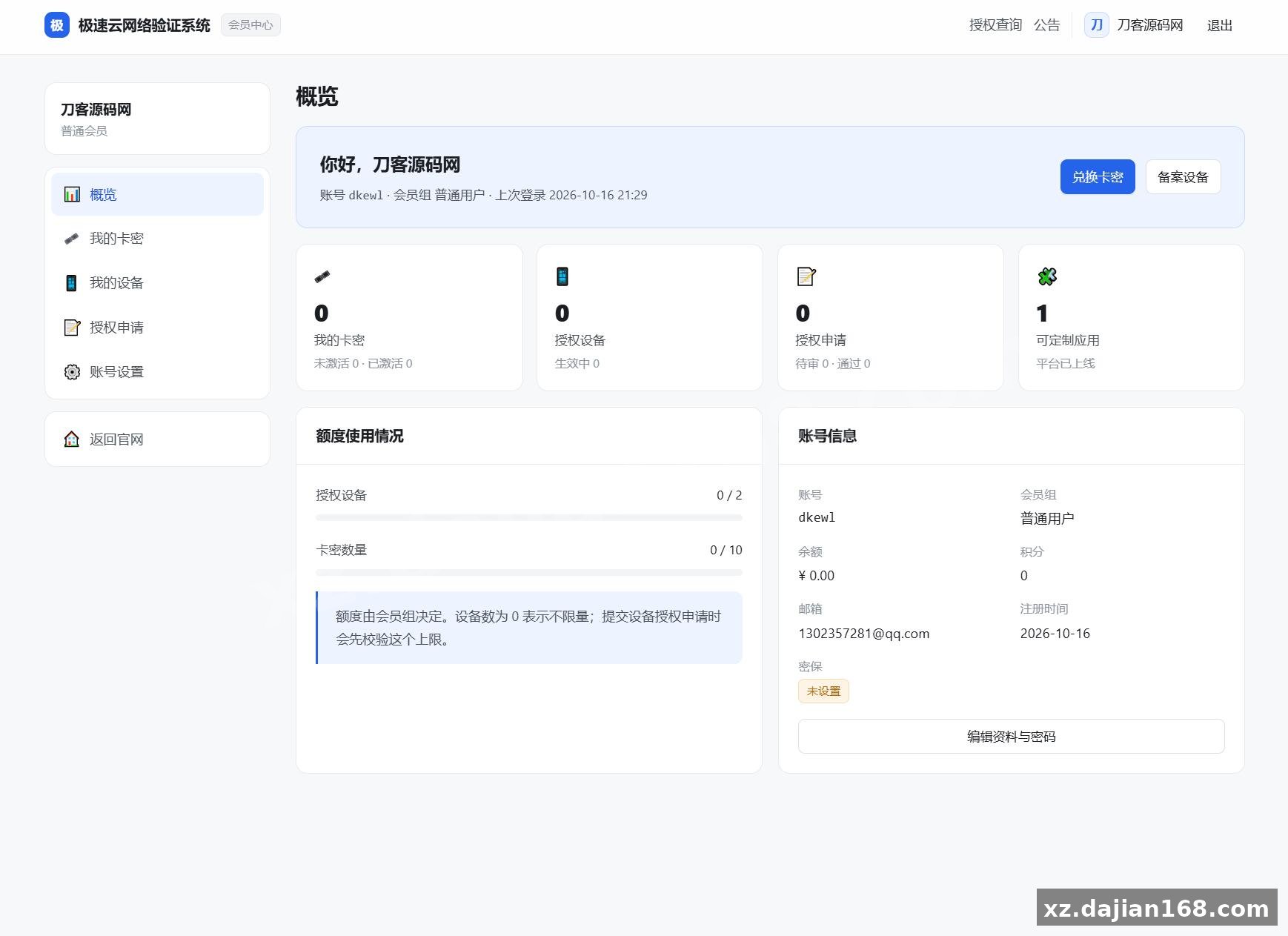Click the 会员中心 badge in header
Image resolution: width=1288 pixels, height=936 pixels.
coord(250,25)
